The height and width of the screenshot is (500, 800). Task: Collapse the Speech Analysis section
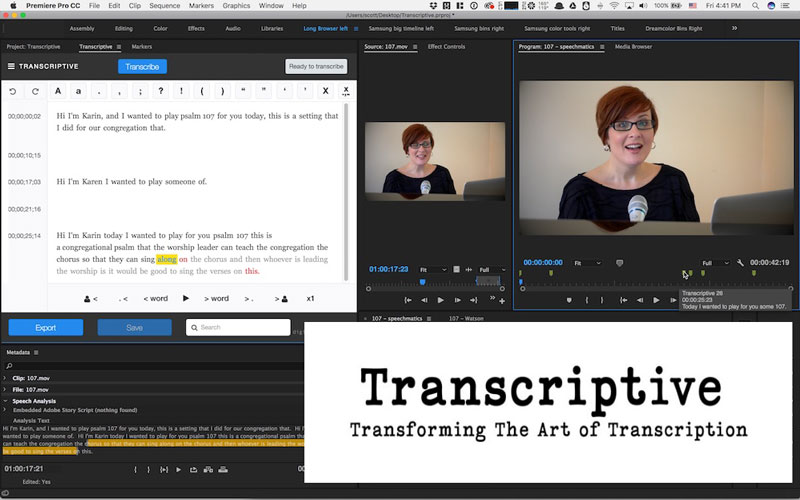pyautogui.click(x=5, y=401)
